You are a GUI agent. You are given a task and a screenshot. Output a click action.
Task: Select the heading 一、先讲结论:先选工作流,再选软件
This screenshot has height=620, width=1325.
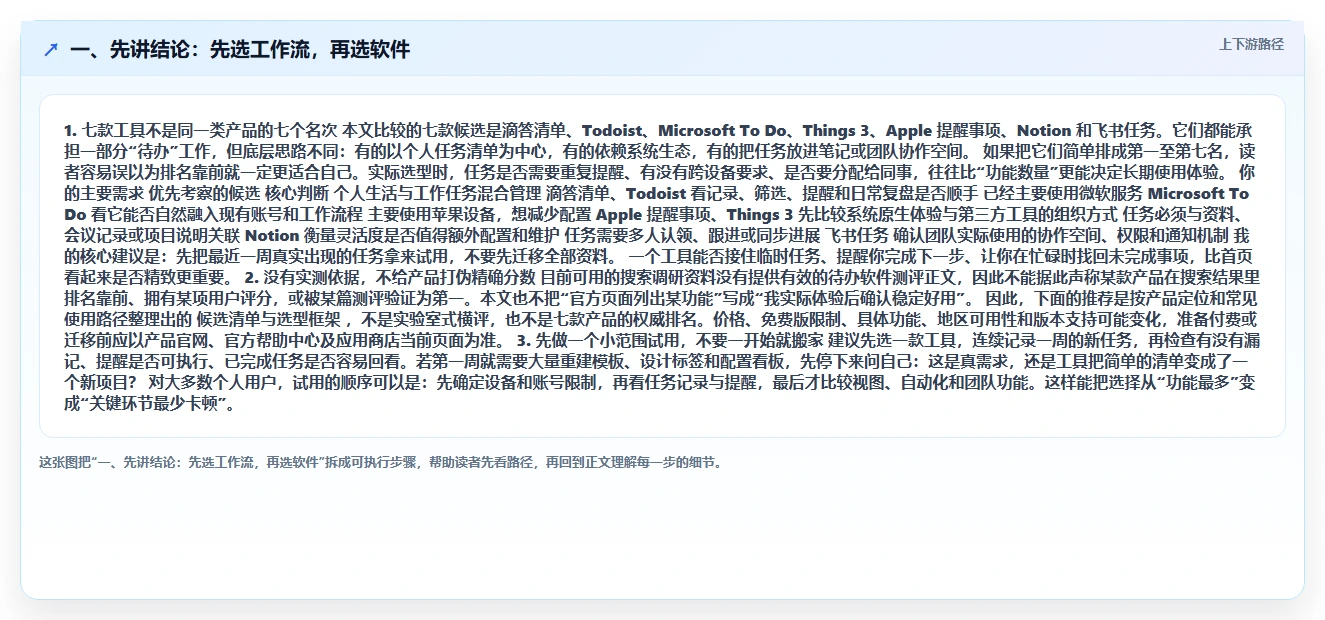pos(240,50)
